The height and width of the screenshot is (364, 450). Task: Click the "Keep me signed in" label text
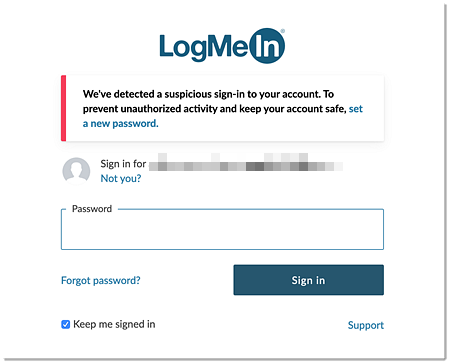pos(114,324)
